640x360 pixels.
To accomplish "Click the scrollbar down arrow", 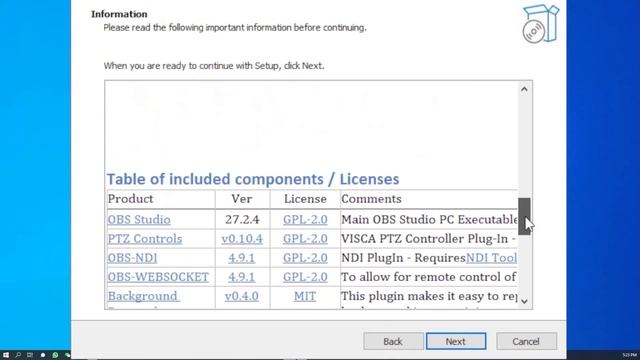I will click(524, 301).
